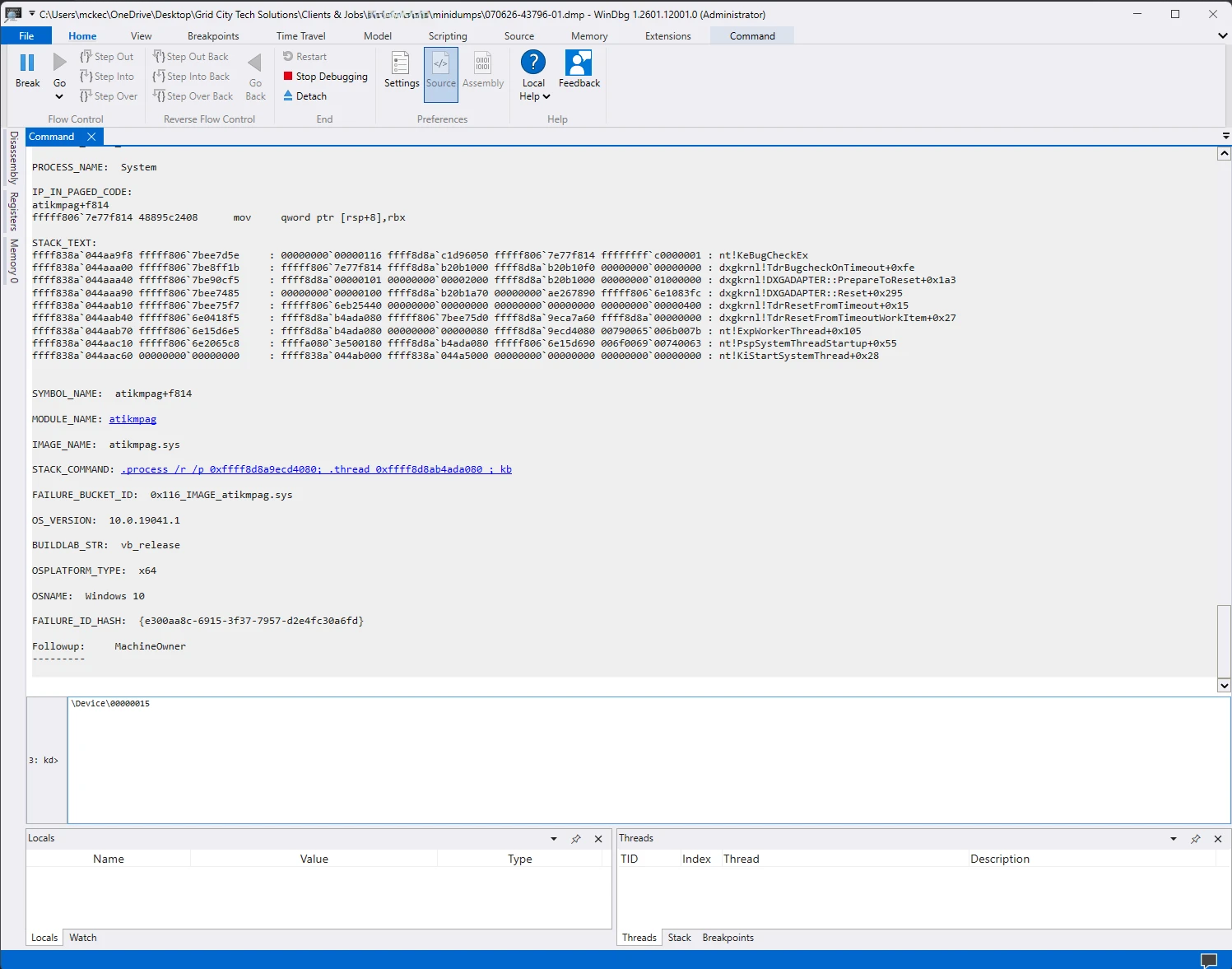Switch to the Time Travel tab

tap(301, 35)
